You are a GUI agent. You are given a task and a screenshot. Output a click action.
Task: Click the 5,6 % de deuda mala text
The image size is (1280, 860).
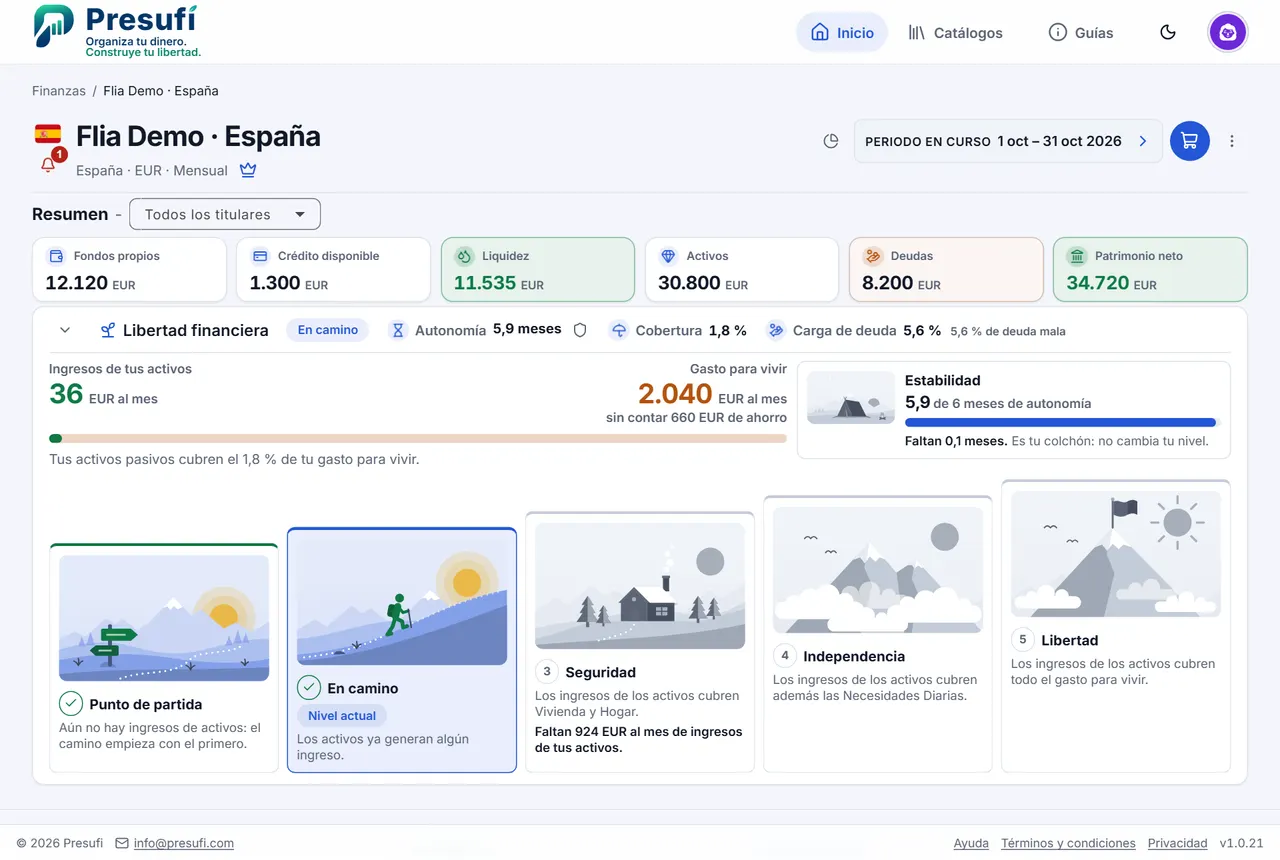1008,331
